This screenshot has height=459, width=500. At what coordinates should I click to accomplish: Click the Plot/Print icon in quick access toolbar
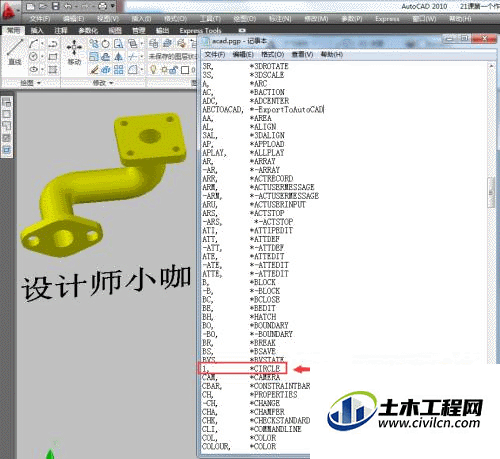point(103,6)
